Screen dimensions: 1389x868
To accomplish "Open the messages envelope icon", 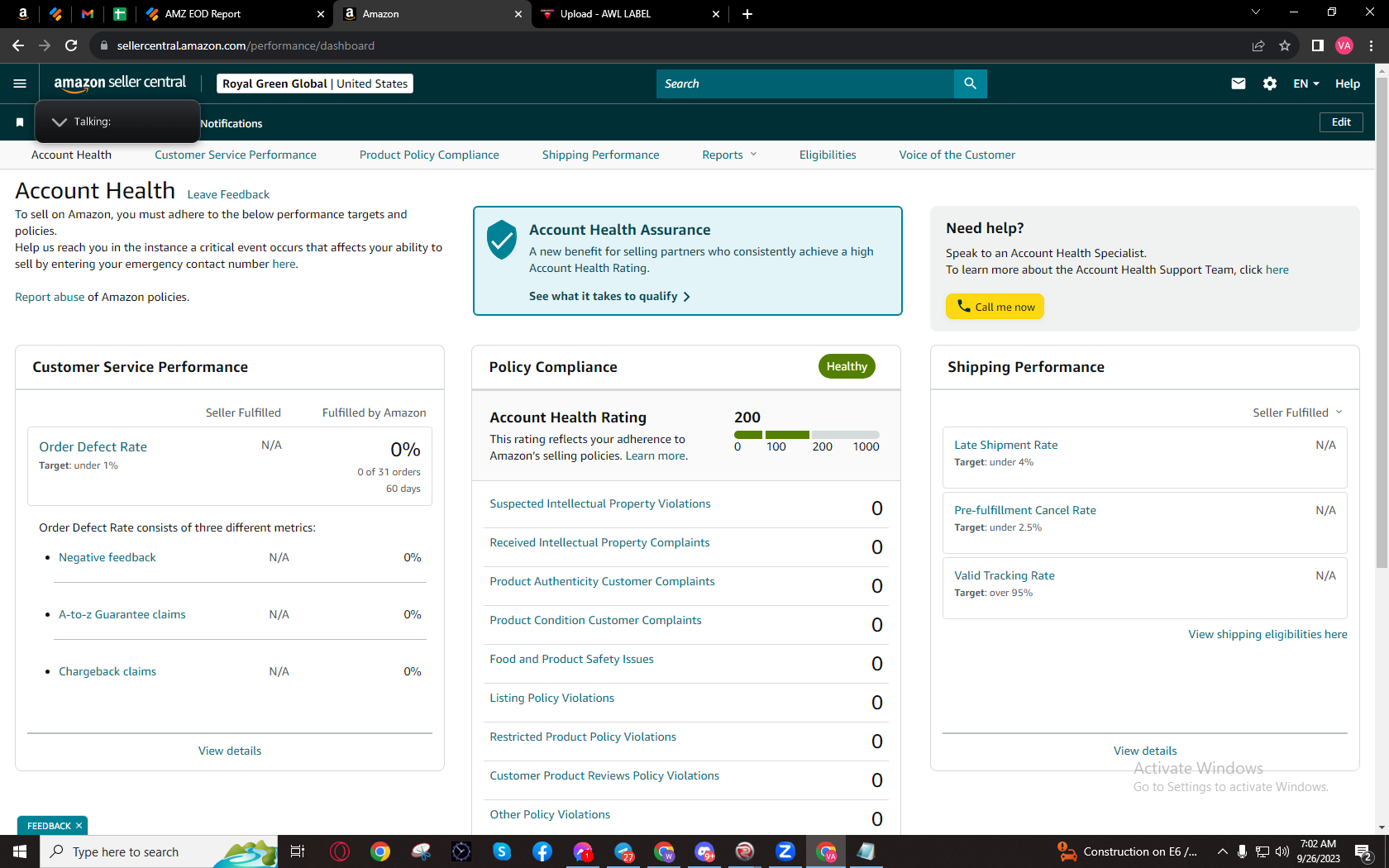I will click(1239, 83).
